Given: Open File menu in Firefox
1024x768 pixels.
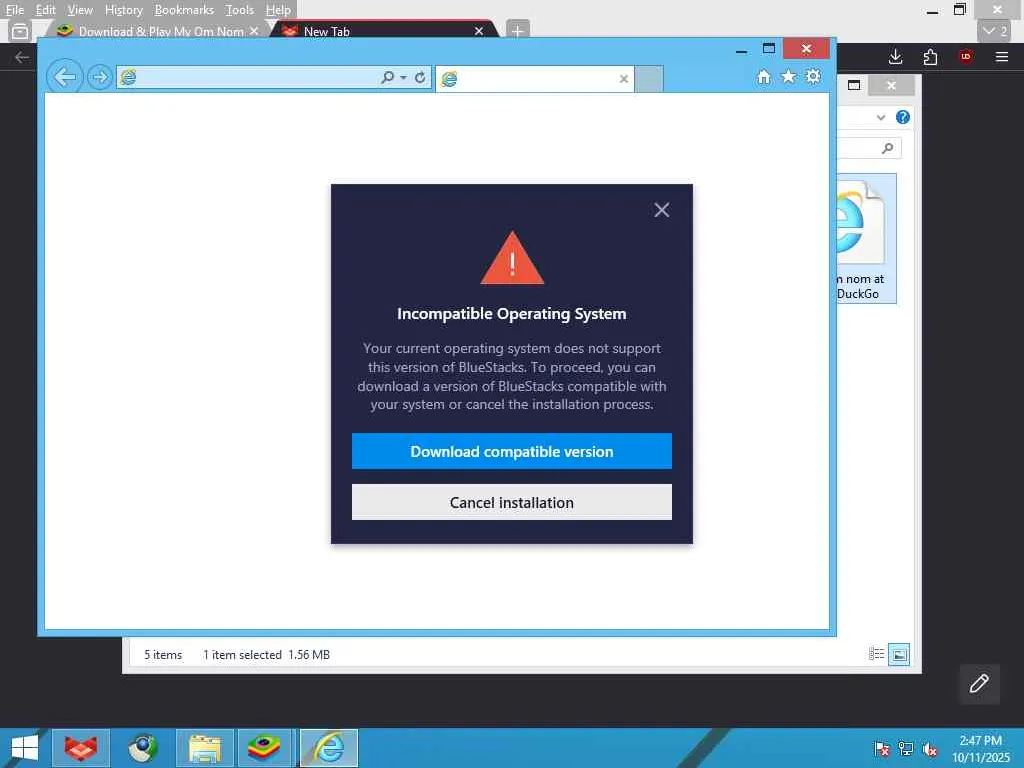Looking at the screenshot, I should 14,10.
